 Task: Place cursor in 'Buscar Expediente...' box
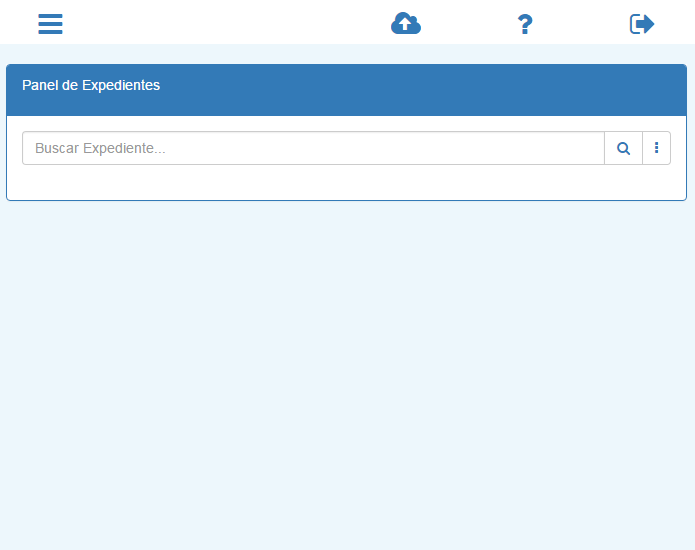(x=313, y=148)
